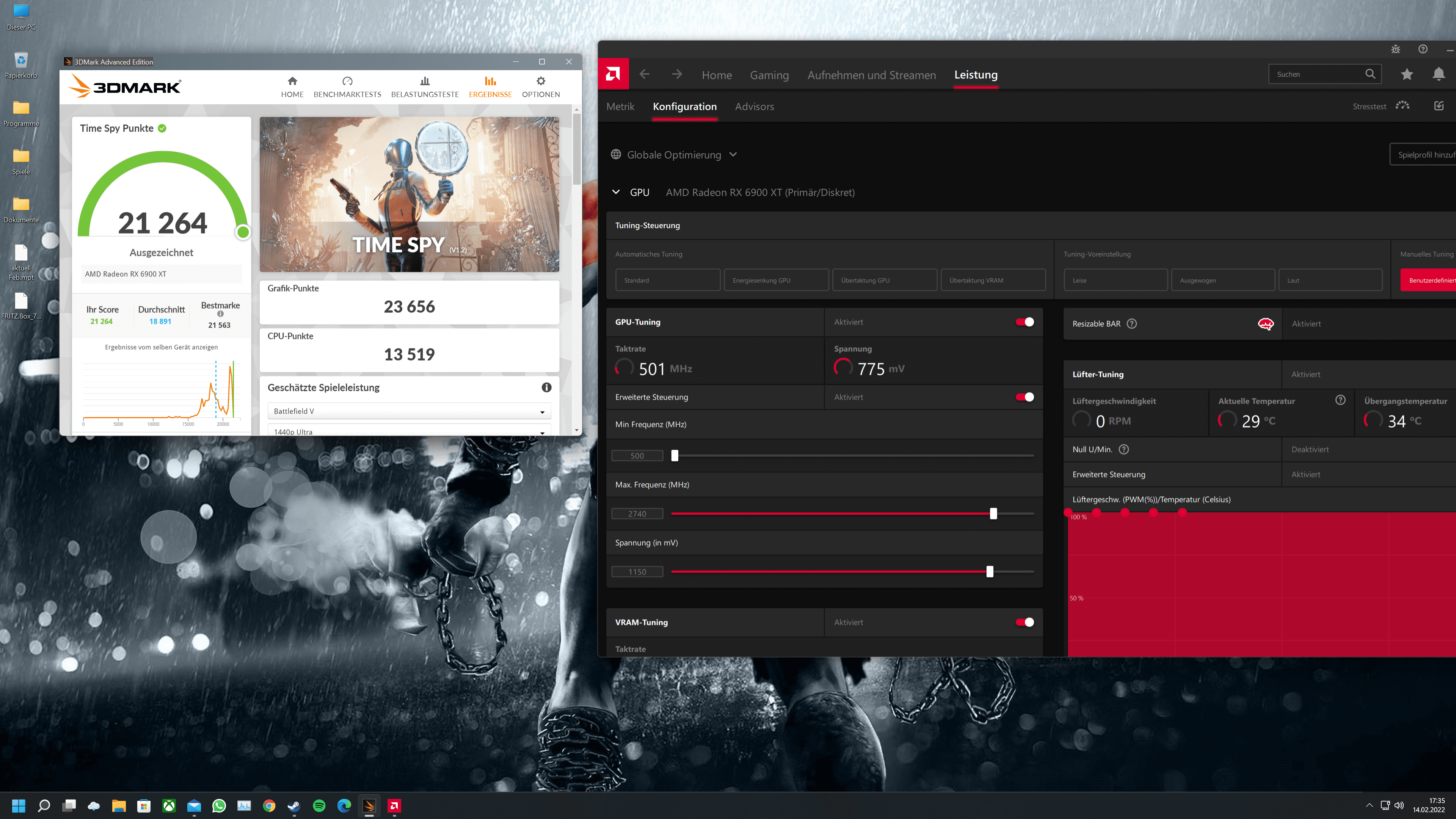
Task: Click the Max. Frequenz slider handle
Action: coord(993,514)
